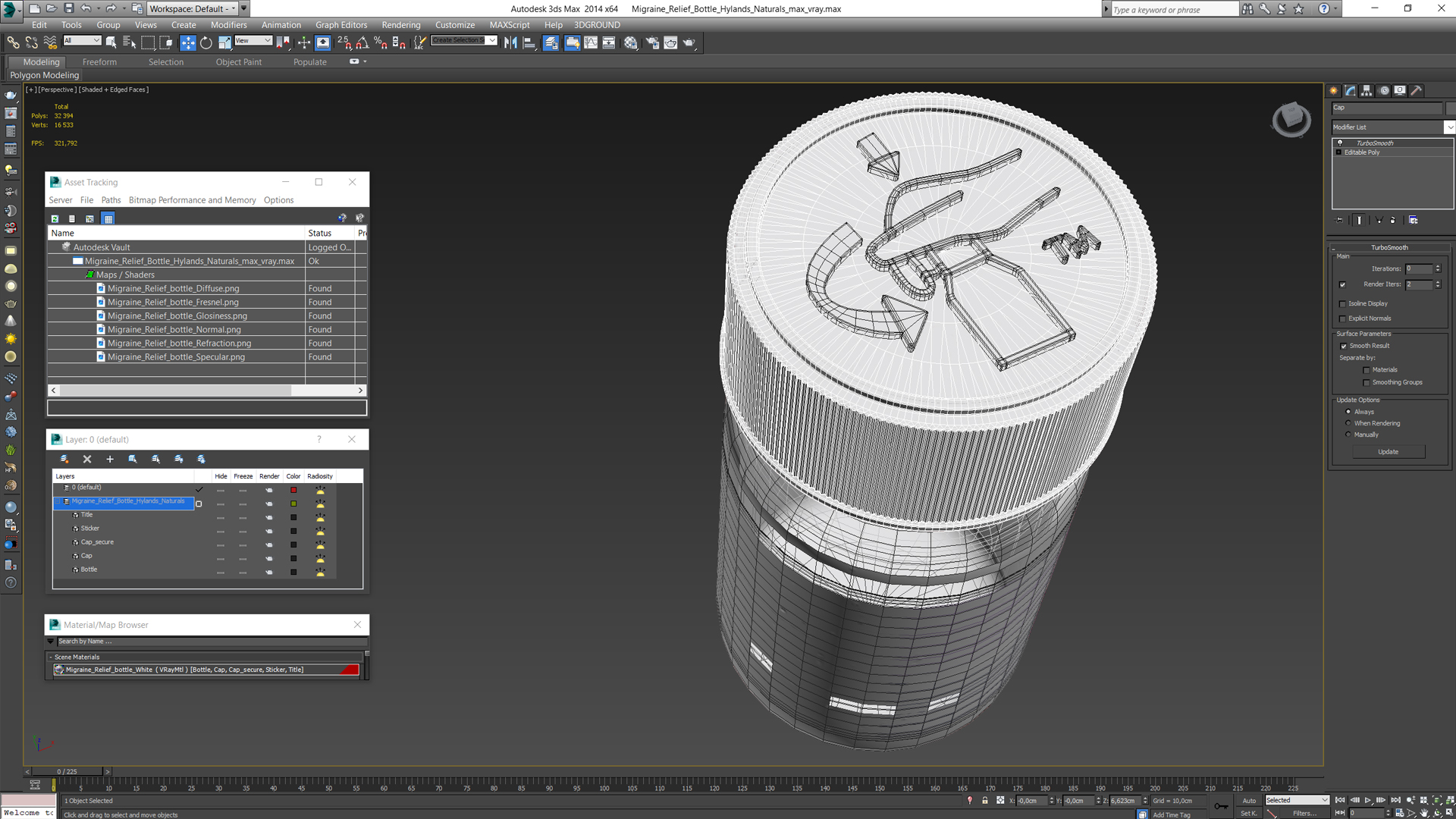
Task: Click Pin Stack icon under modifier stack
Action: coord(1339,220)
